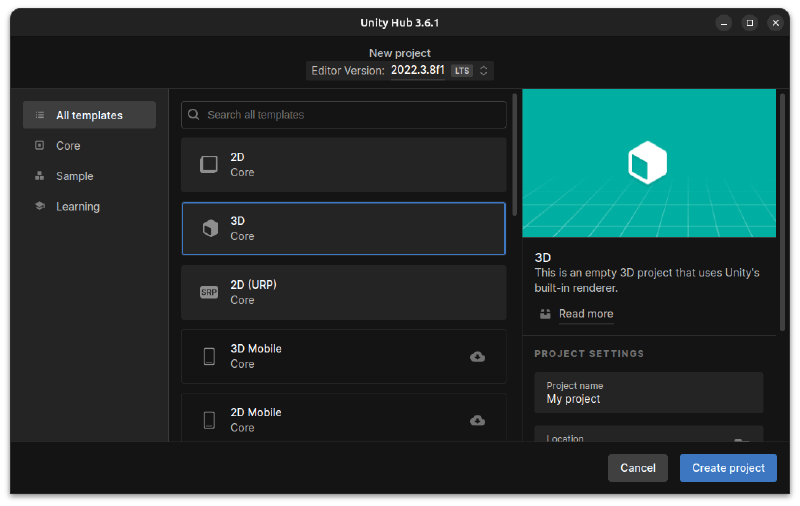Close the Unity Hub window
Viewport: 800px width, 506px height.
[776, 23]
